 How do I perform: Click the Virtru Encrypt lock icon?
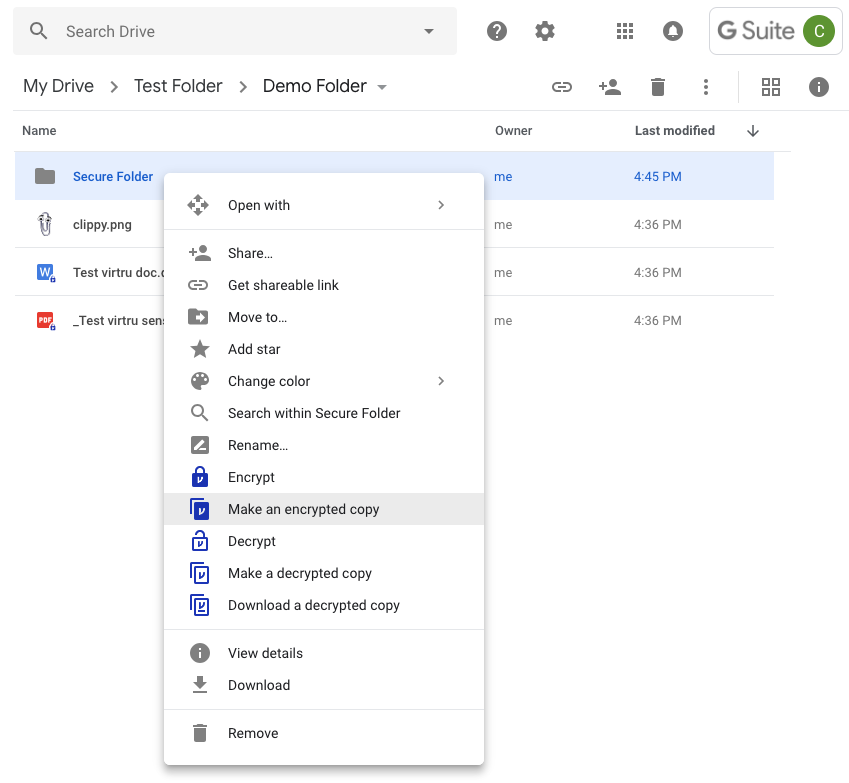[200, 477]
